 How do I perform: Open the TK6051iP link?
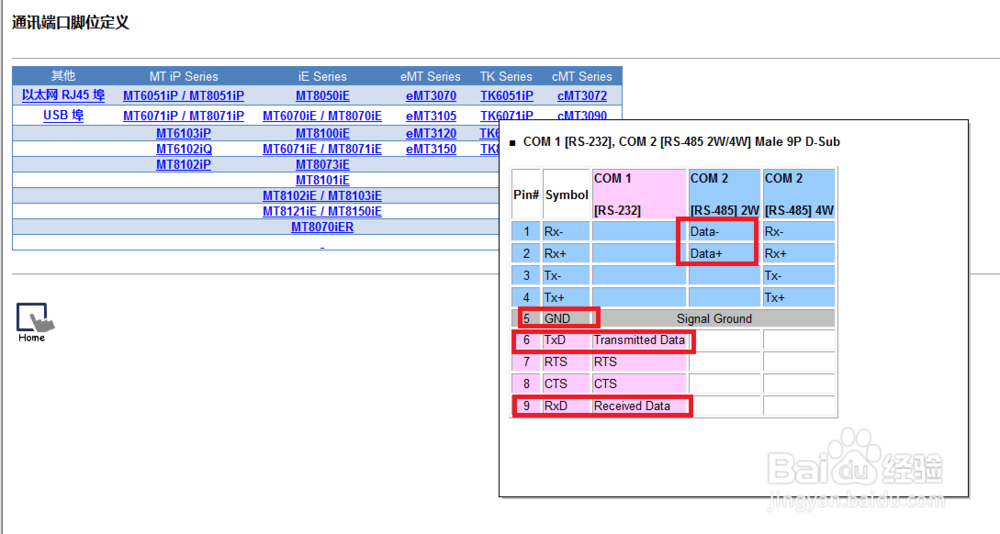[506, 96]
